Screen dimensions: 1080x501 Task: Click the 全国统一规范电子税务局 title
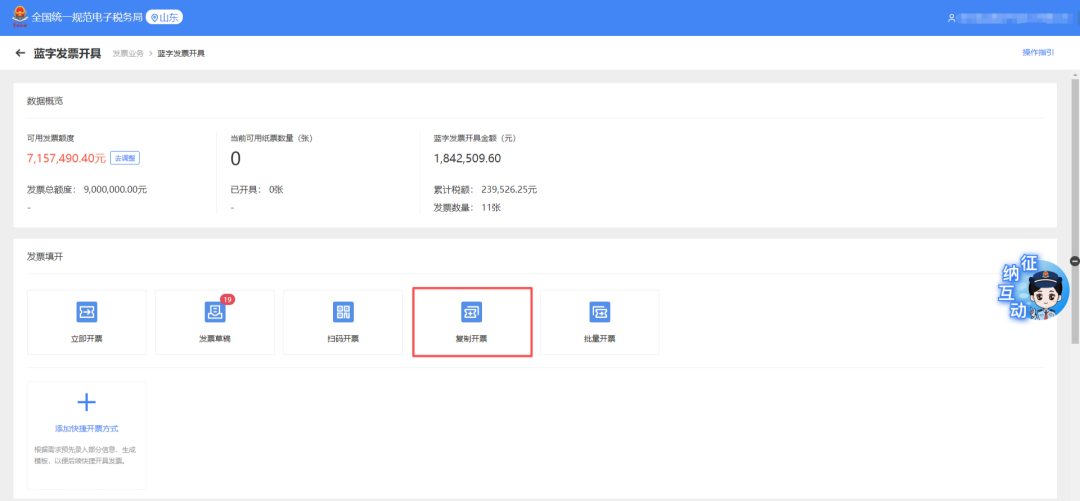click(87, 17)
